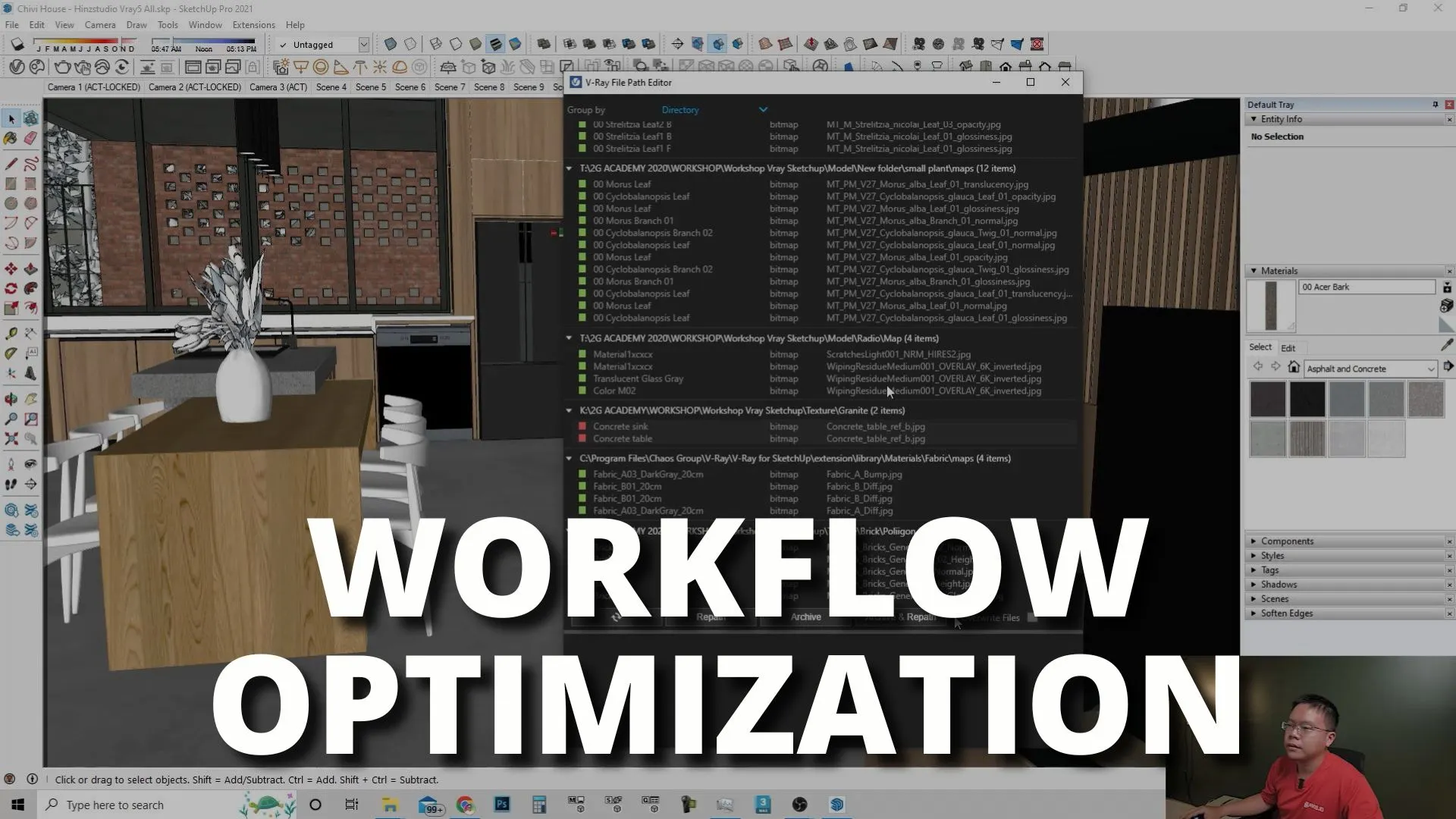Pick the Paint Bucket tool
This screenshot has width=1456, height=819.
[11, 139]
